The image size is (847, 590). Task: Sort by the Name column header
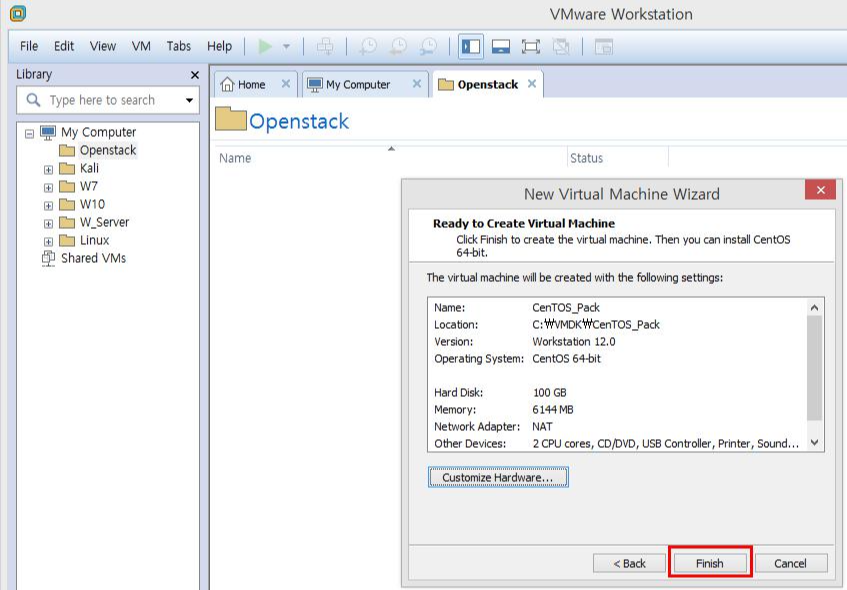point(235,158)
